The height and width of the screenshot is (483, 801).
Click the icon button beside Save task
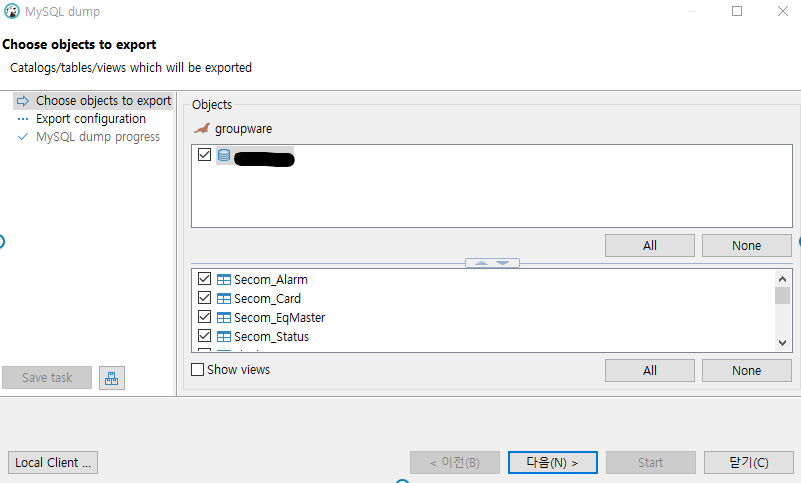click(x=112, y=378)
